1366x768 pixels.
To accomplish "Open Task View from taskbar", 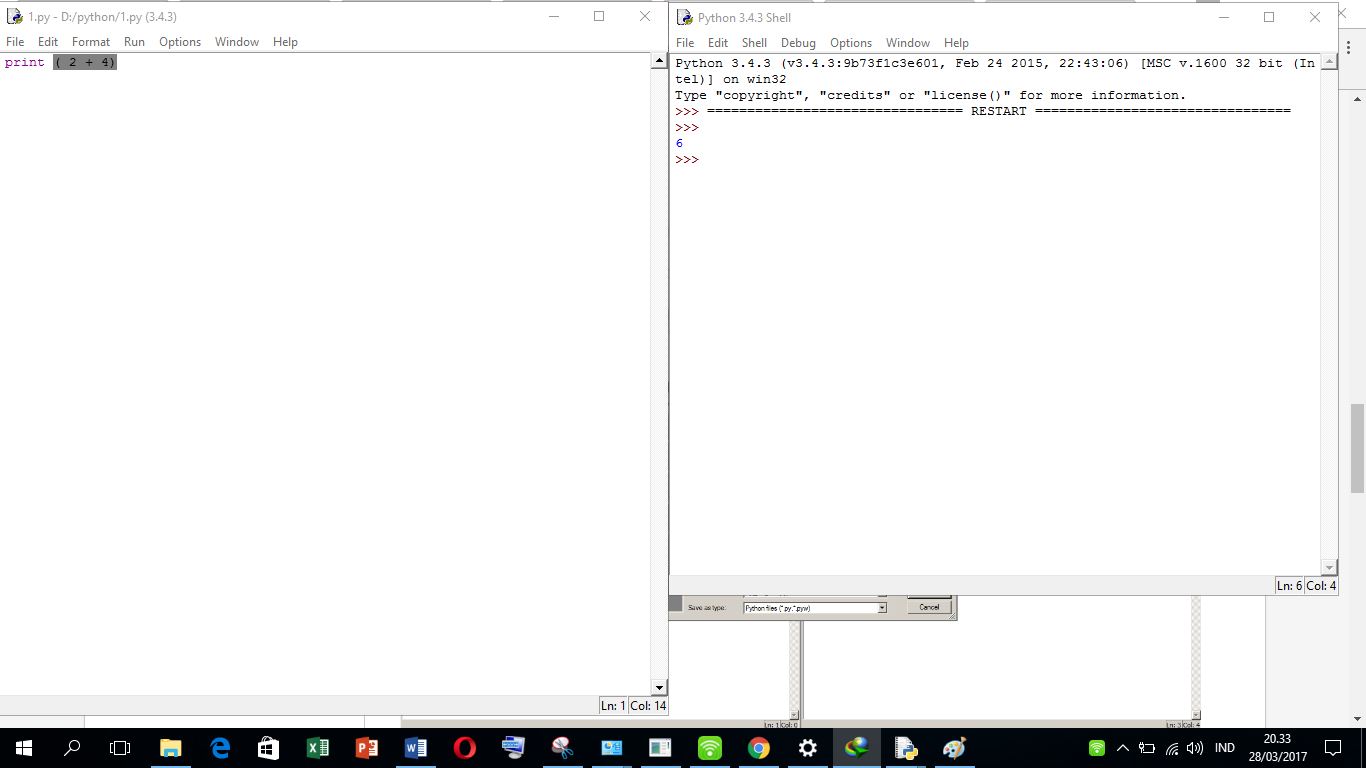I will 120,748.
